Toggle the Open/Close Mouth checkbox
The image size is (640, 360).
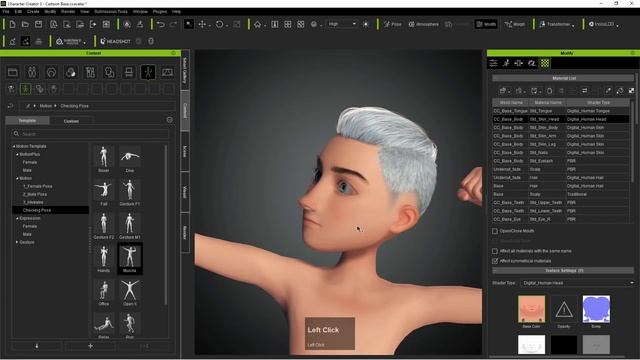tap(495, 231)
